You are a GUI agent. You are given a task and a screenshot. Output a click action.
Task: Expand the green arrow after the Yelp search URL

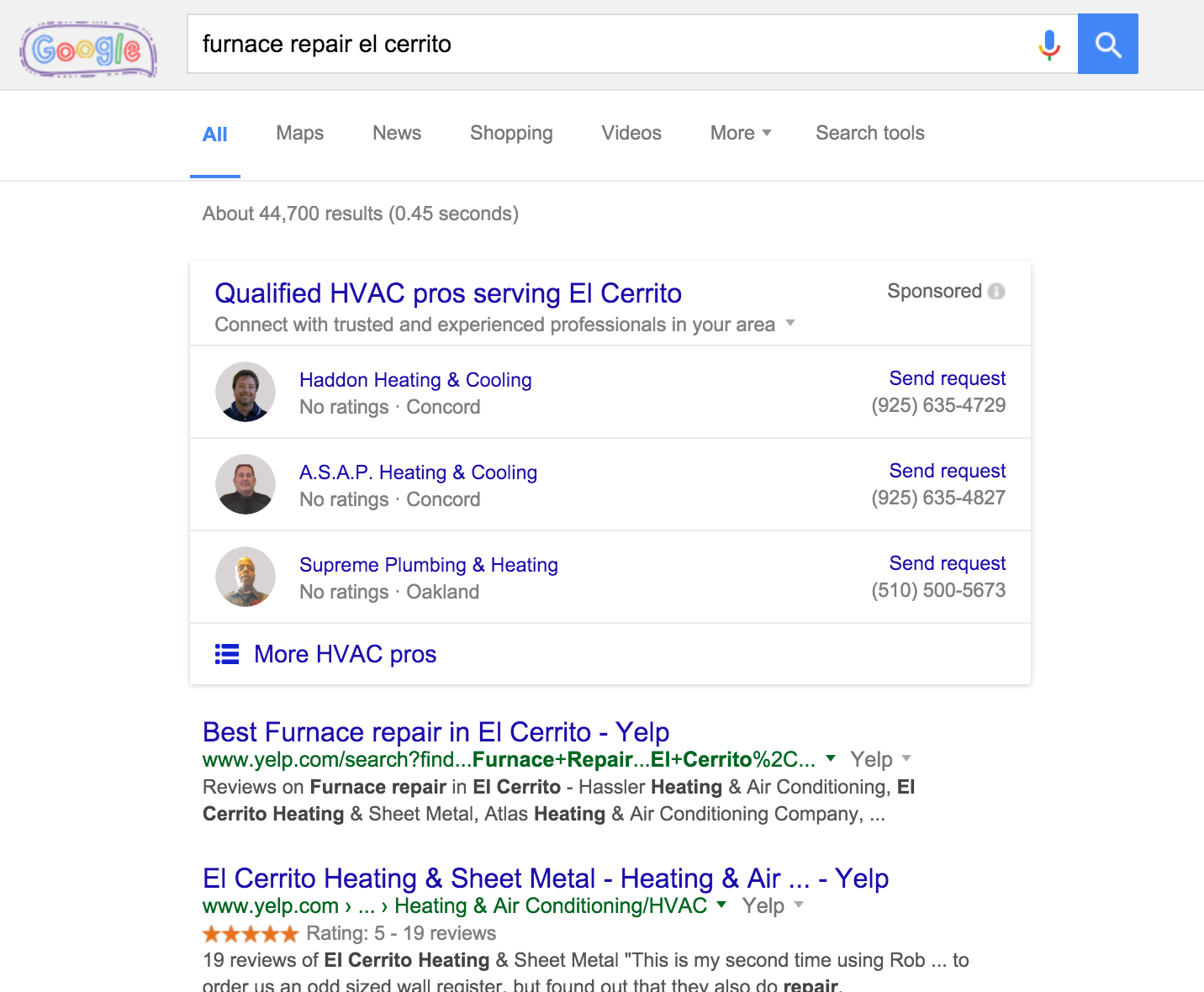click(831, 757)
